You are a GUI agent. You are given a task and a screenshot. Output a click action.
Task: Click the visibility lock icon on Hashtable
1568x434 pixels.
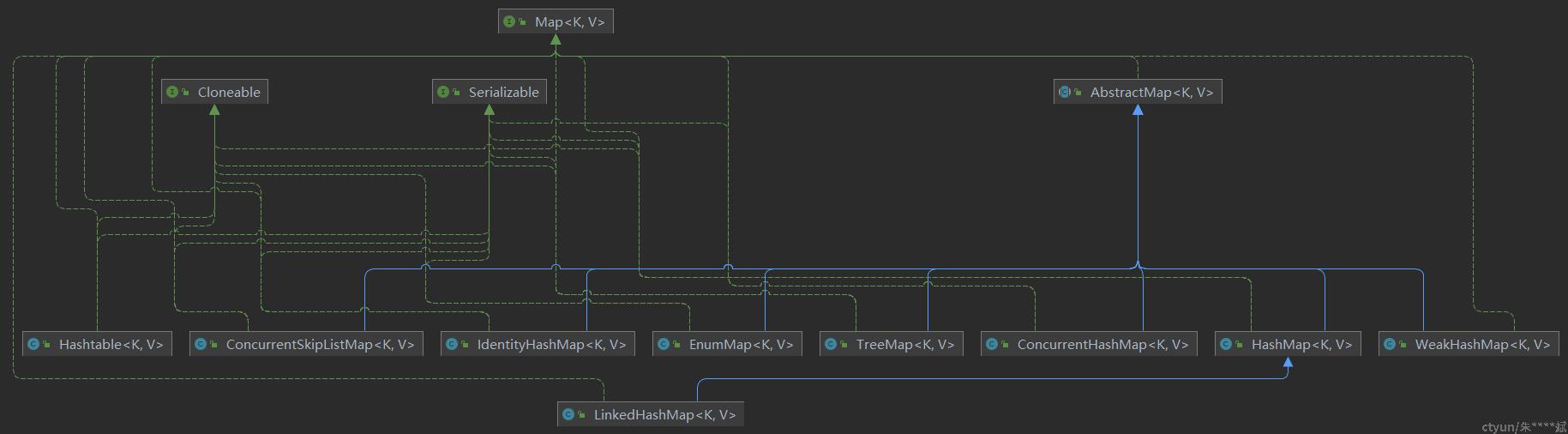[46, 344]
